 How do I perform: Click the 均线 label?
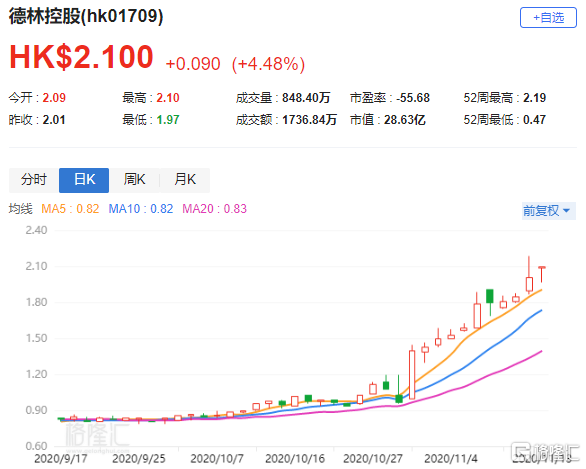coord(21,209)
